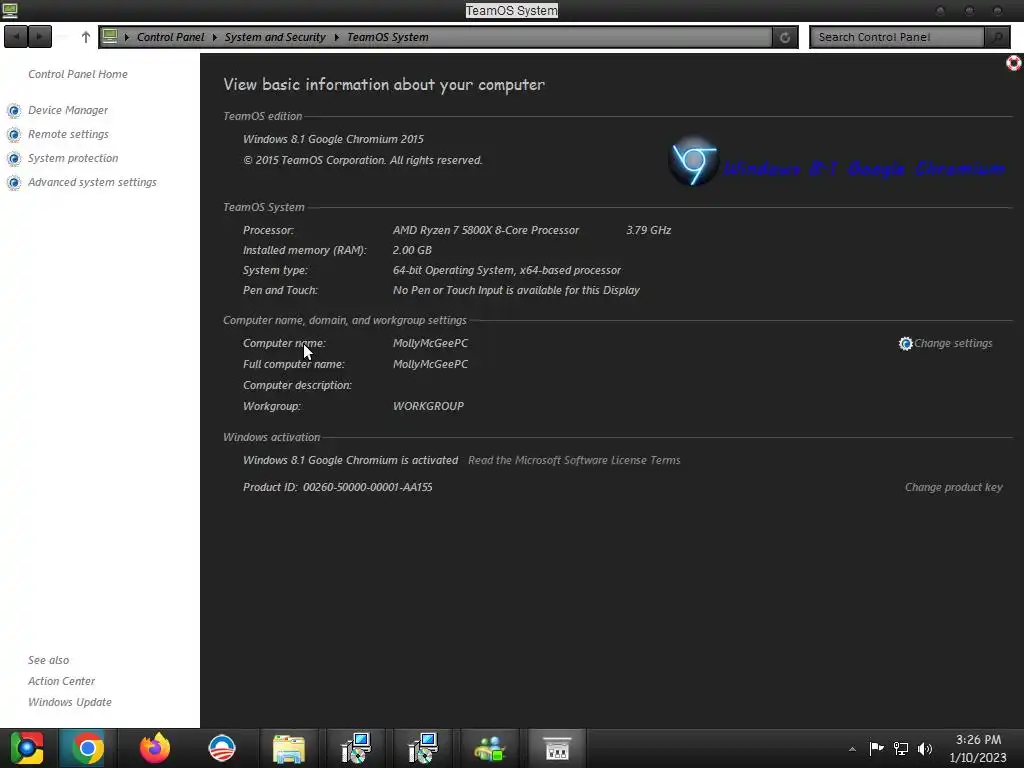Click the No Pen or Touch Input text
This screenshot has height=768, width=1024.
tap(516, 291)
